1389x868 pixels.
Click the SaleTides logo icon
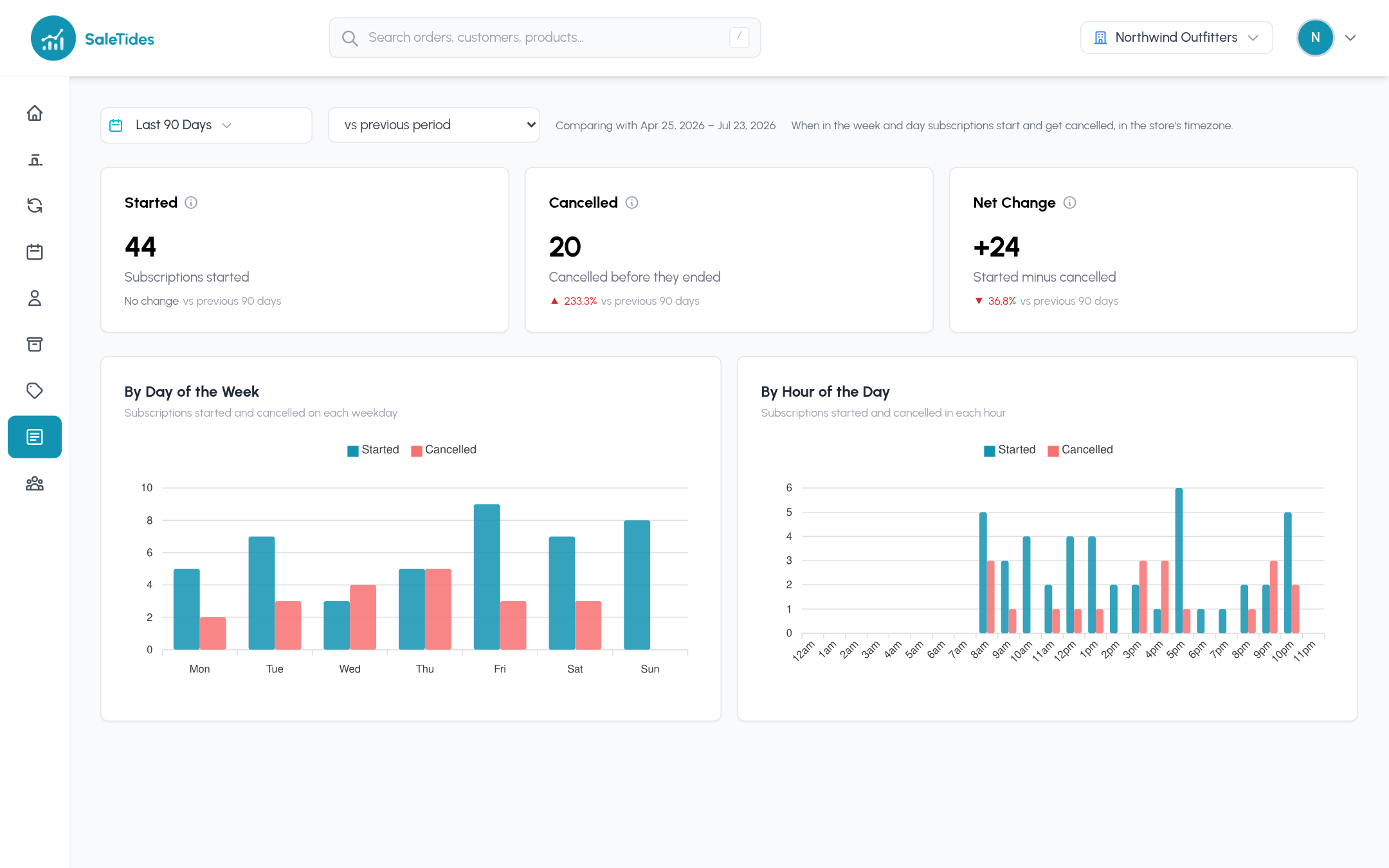coord(53,38)
